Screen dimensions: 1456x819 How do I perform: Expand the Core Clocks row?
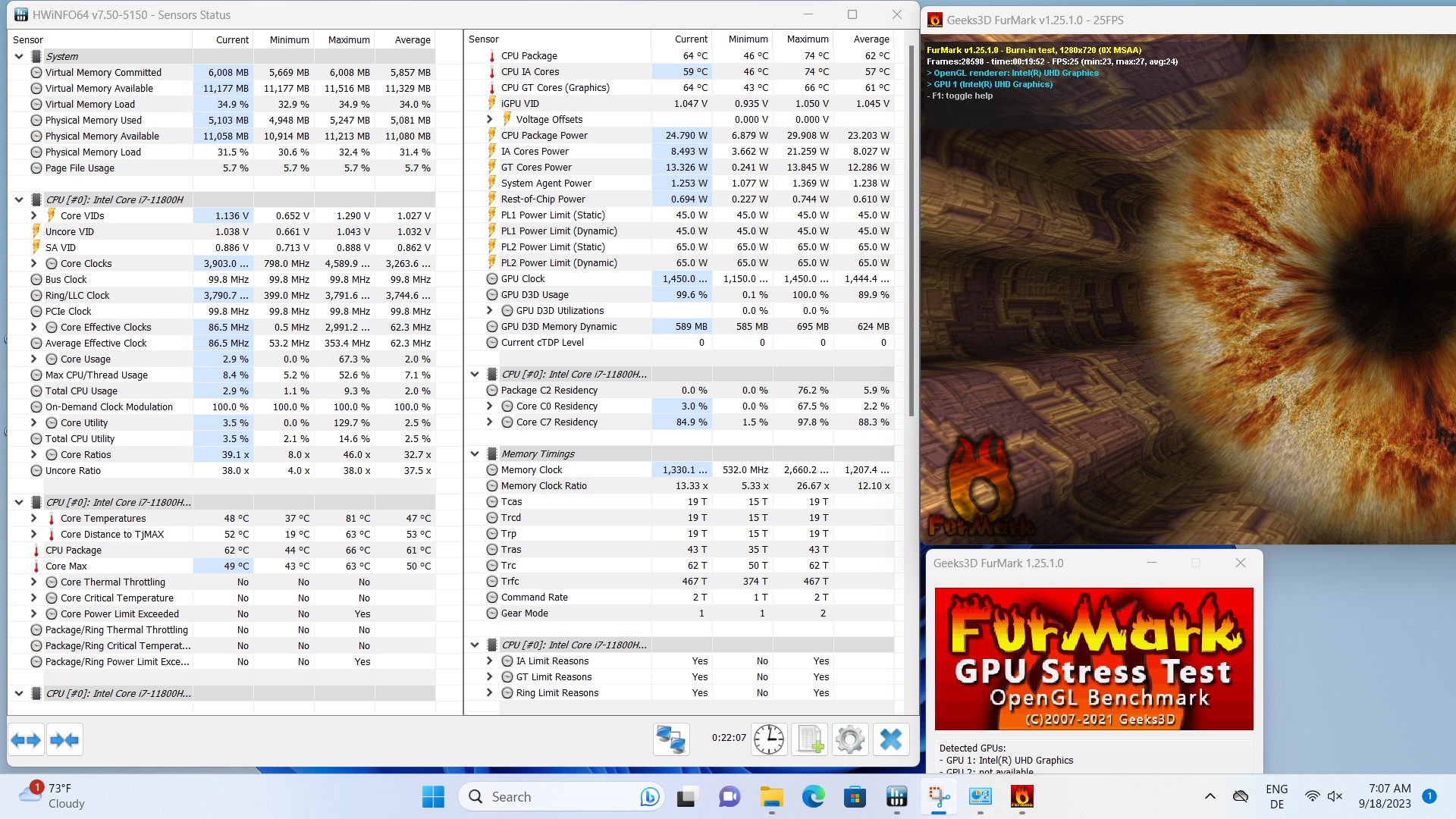point(33,263)
